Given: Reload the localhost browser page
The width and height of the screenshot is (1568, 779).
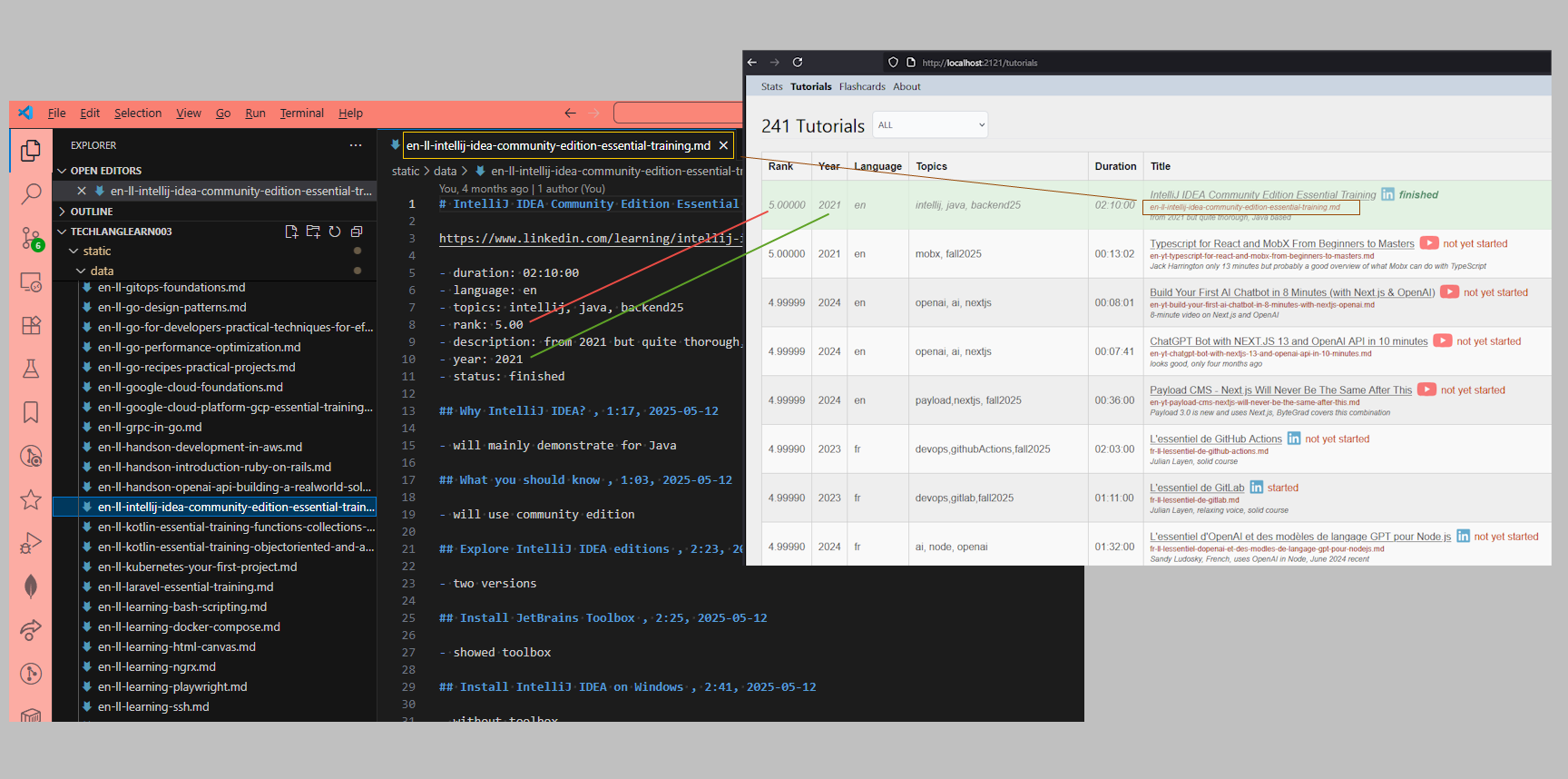Looking at the screenshot, I should click(798, 63).
